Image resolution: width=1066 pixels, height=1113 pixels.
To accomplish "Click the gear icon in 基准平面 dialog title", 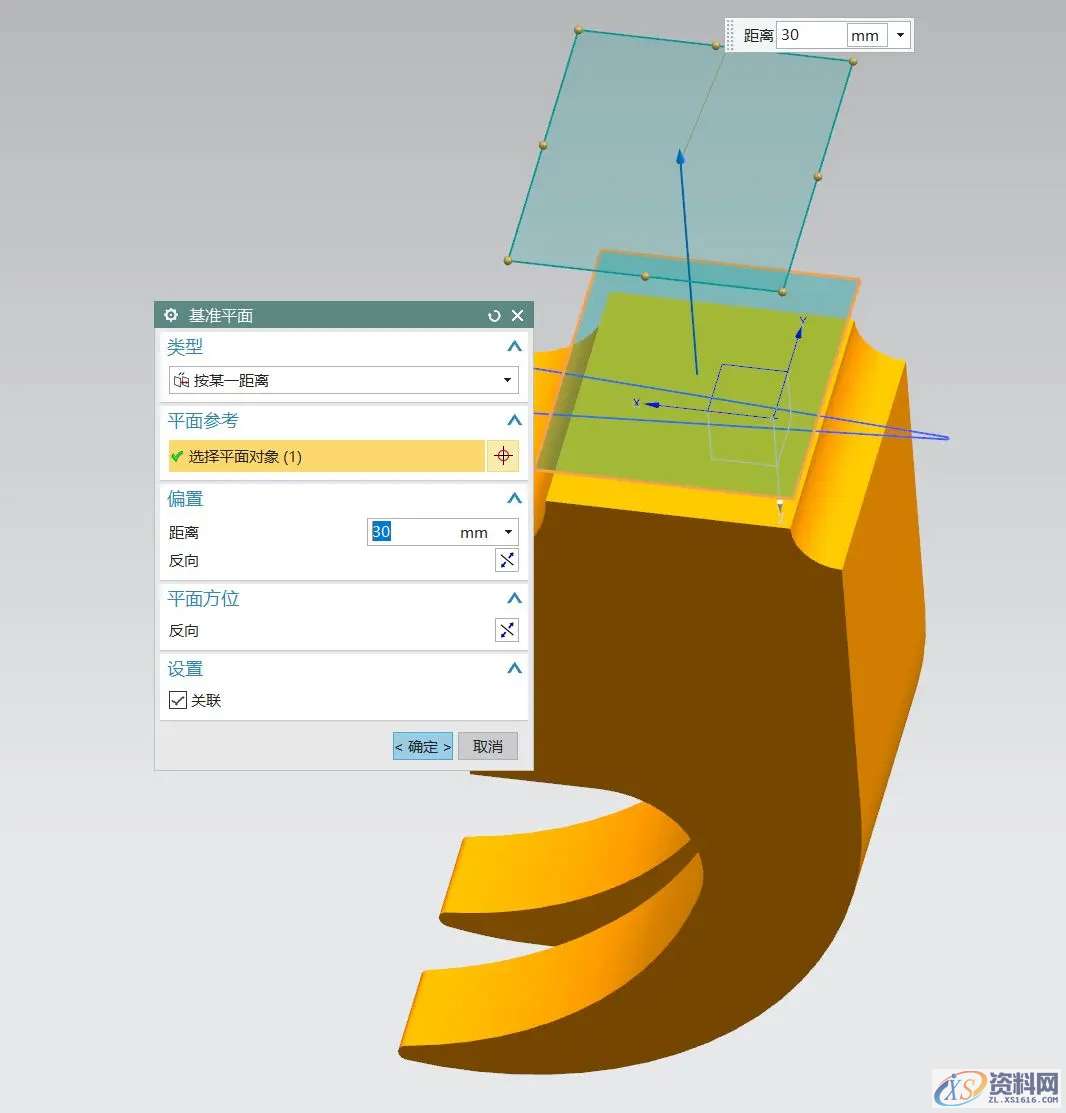I will [x=171, y=315].
